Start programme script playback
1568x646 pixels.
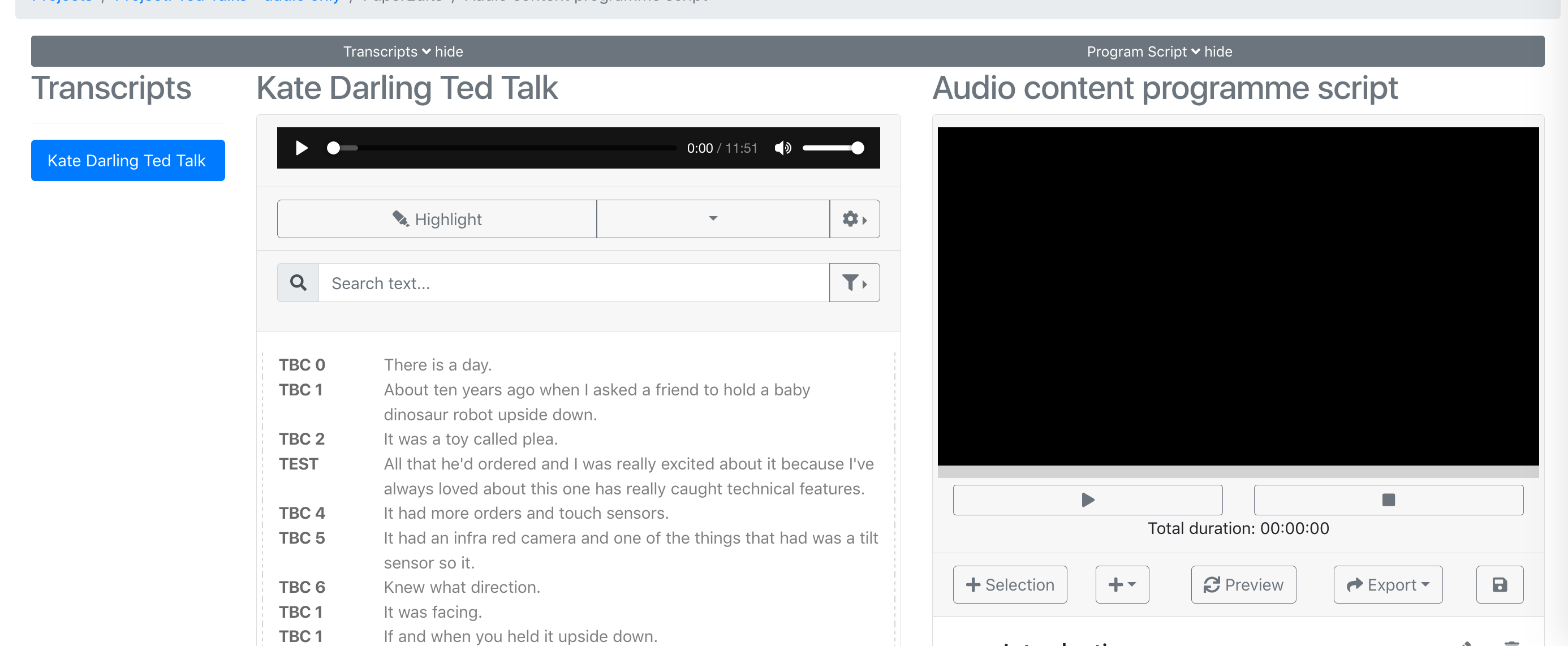pos(1087,500)
